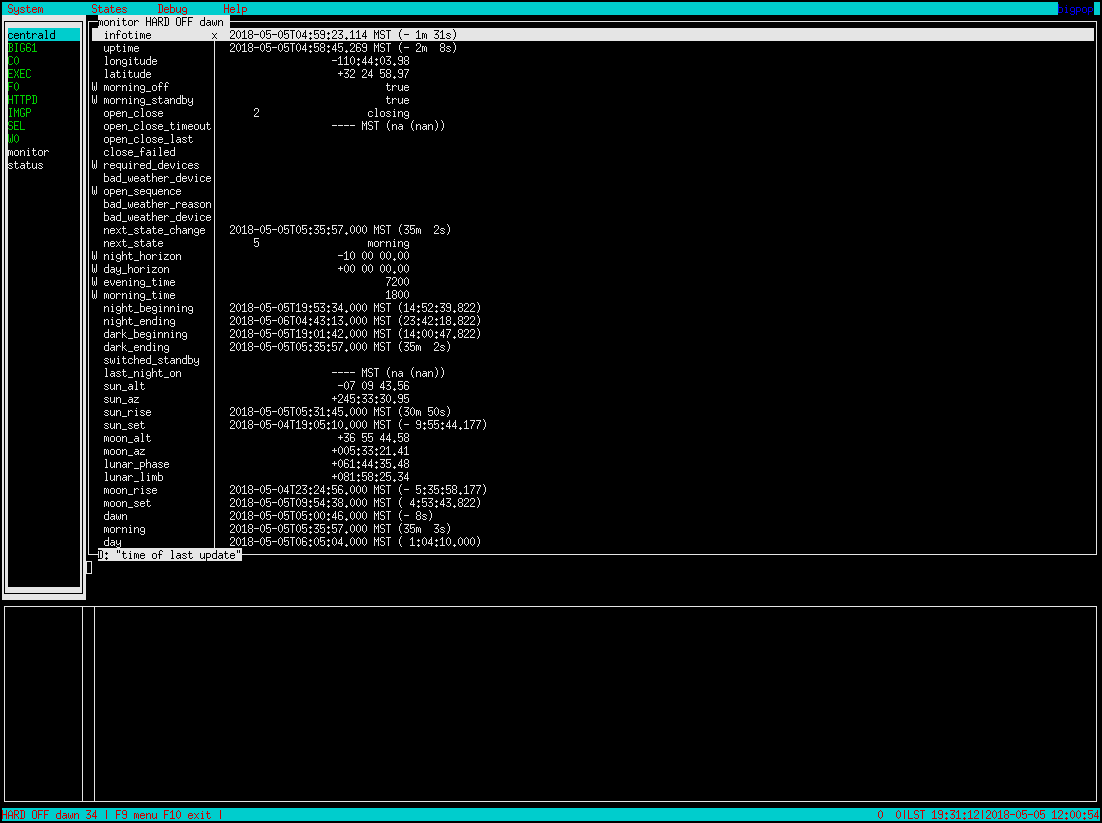Image resolution: width=1102 pixels, height=823 pixels.
Task: Select the centrald device in the list
Action: pos(32,35)
